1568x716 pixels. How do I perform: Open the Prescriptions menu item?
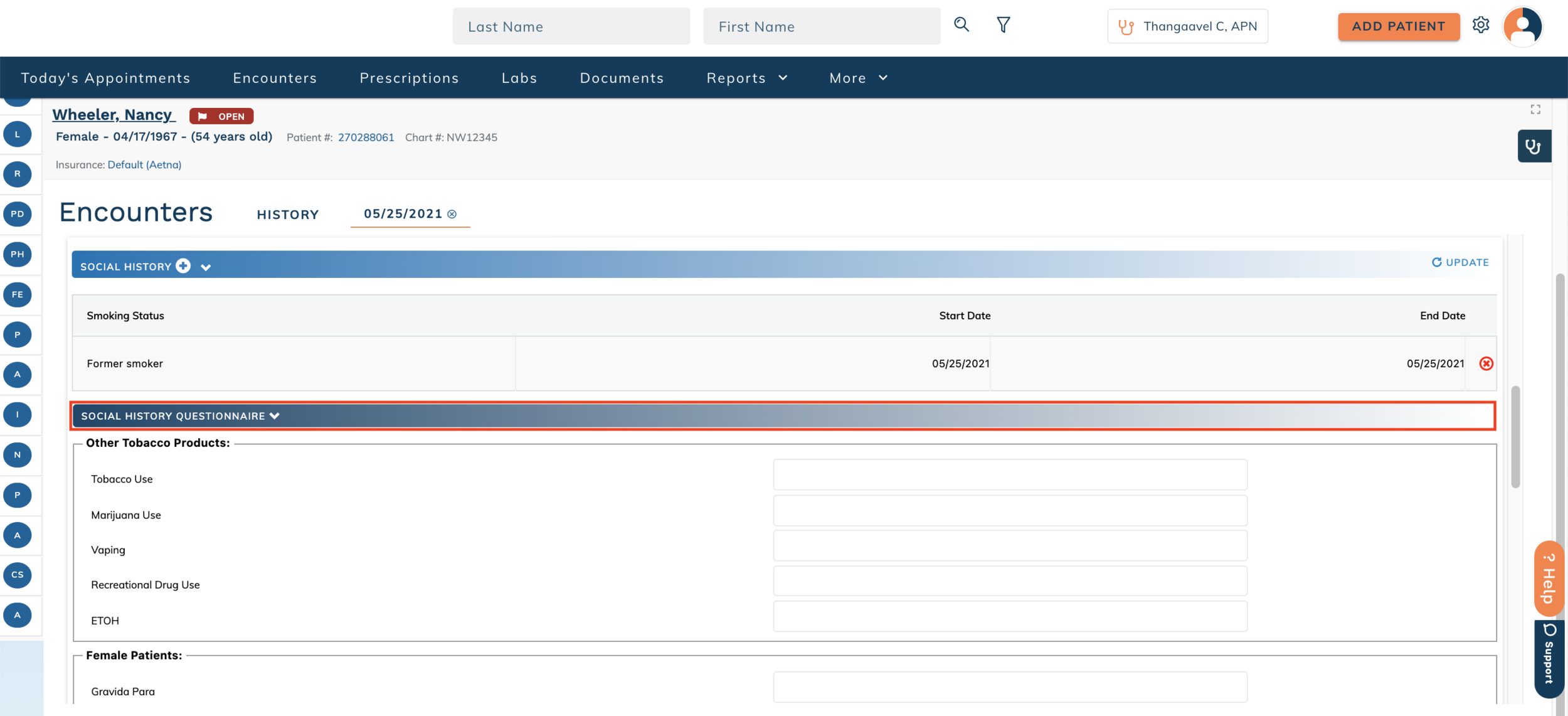point(409,78)
